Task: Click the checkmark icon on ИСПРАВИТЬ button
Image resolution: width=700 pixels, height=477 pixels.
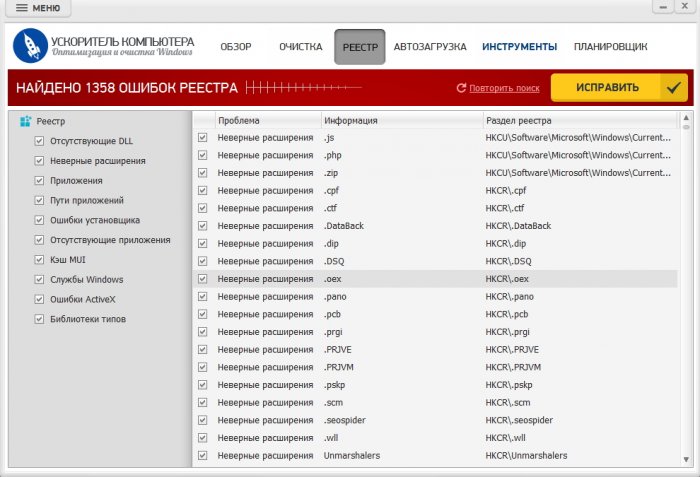Action: [674, 88]
